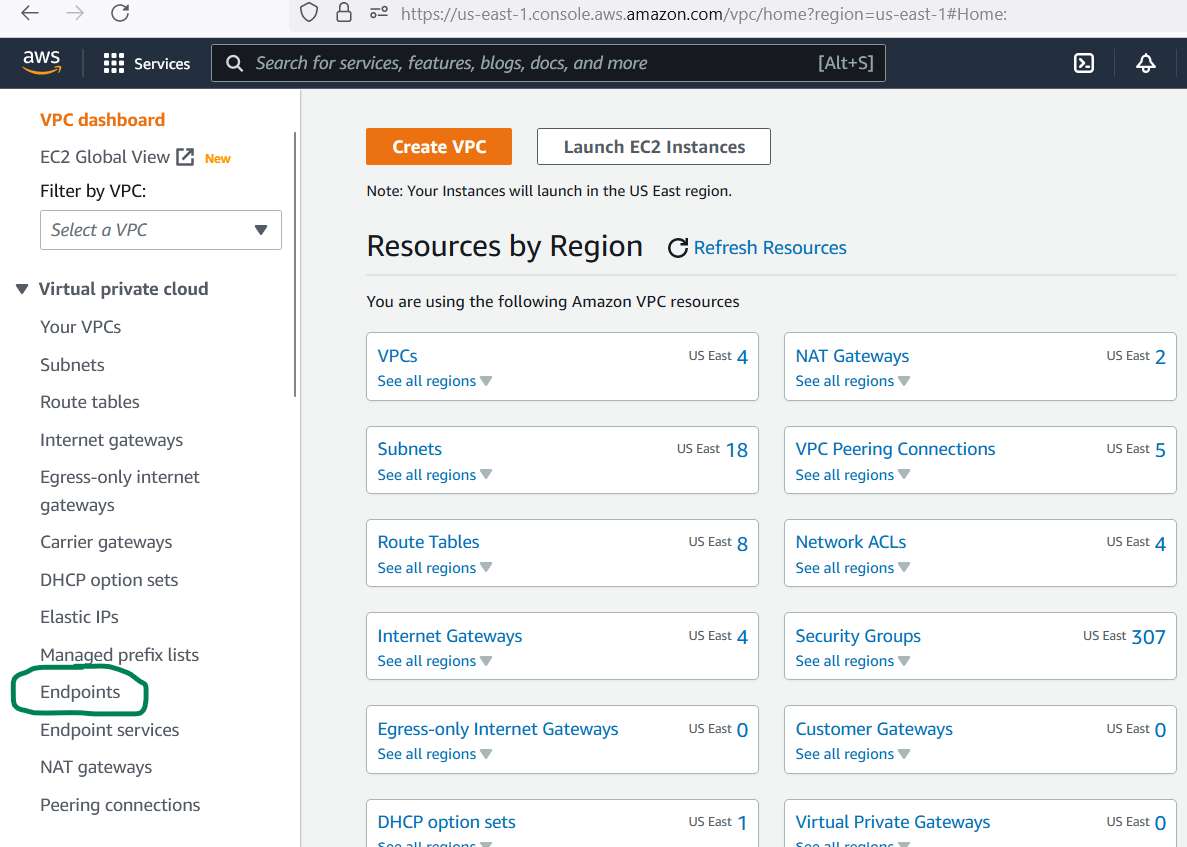Expand See all regions under VPCs
Viewport: 1187px width, 847px height.
(435, 381)
